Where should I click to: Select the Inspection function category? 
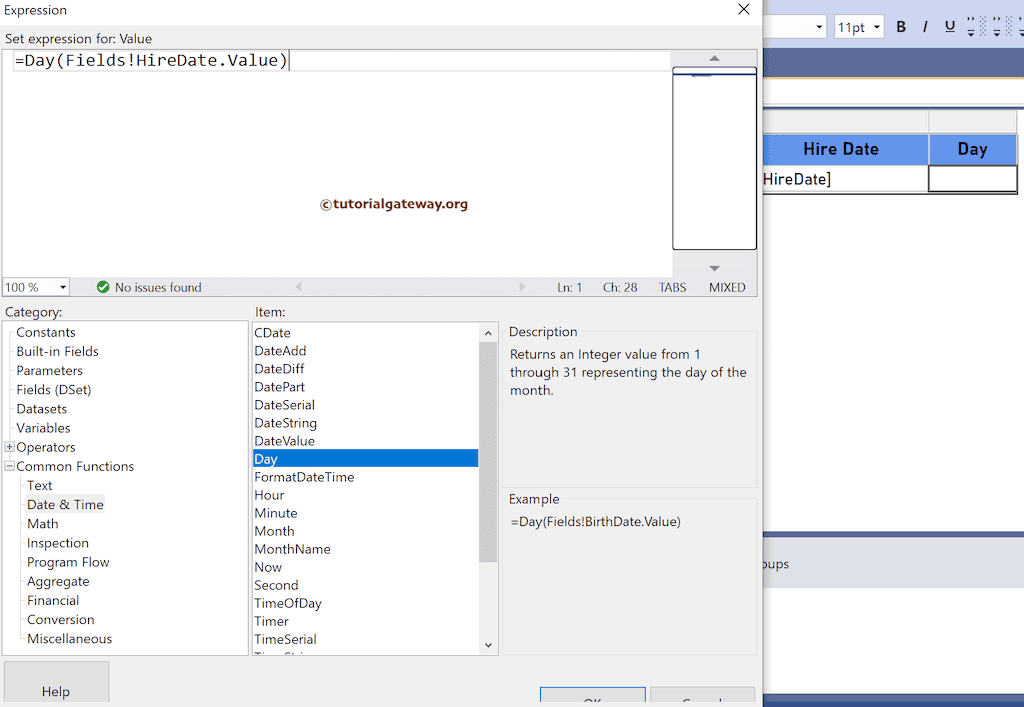tap(57, 543)
